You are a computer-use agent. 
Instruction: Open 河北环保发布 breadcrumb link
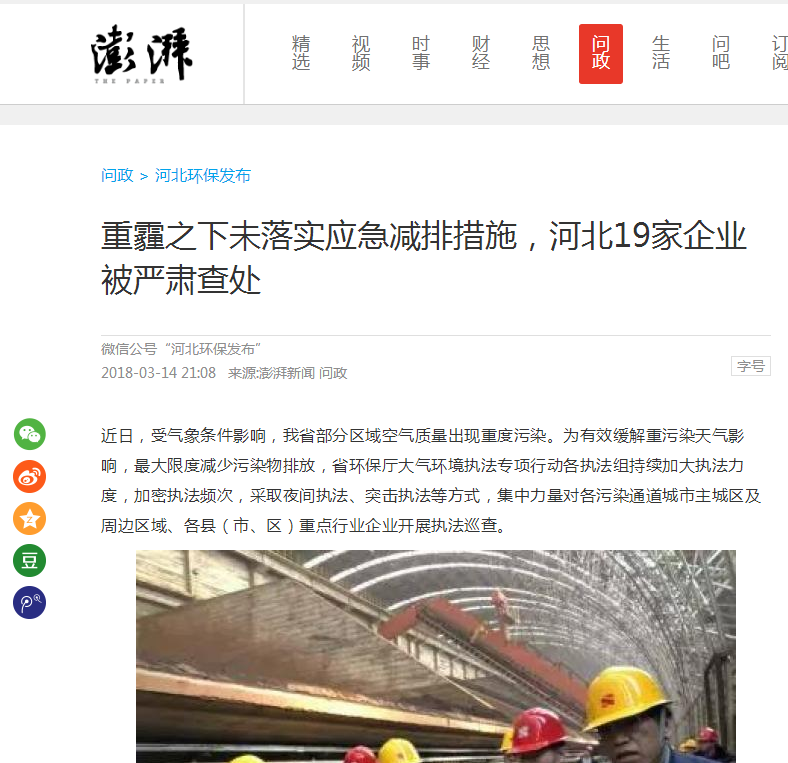[x=203, y=175]
